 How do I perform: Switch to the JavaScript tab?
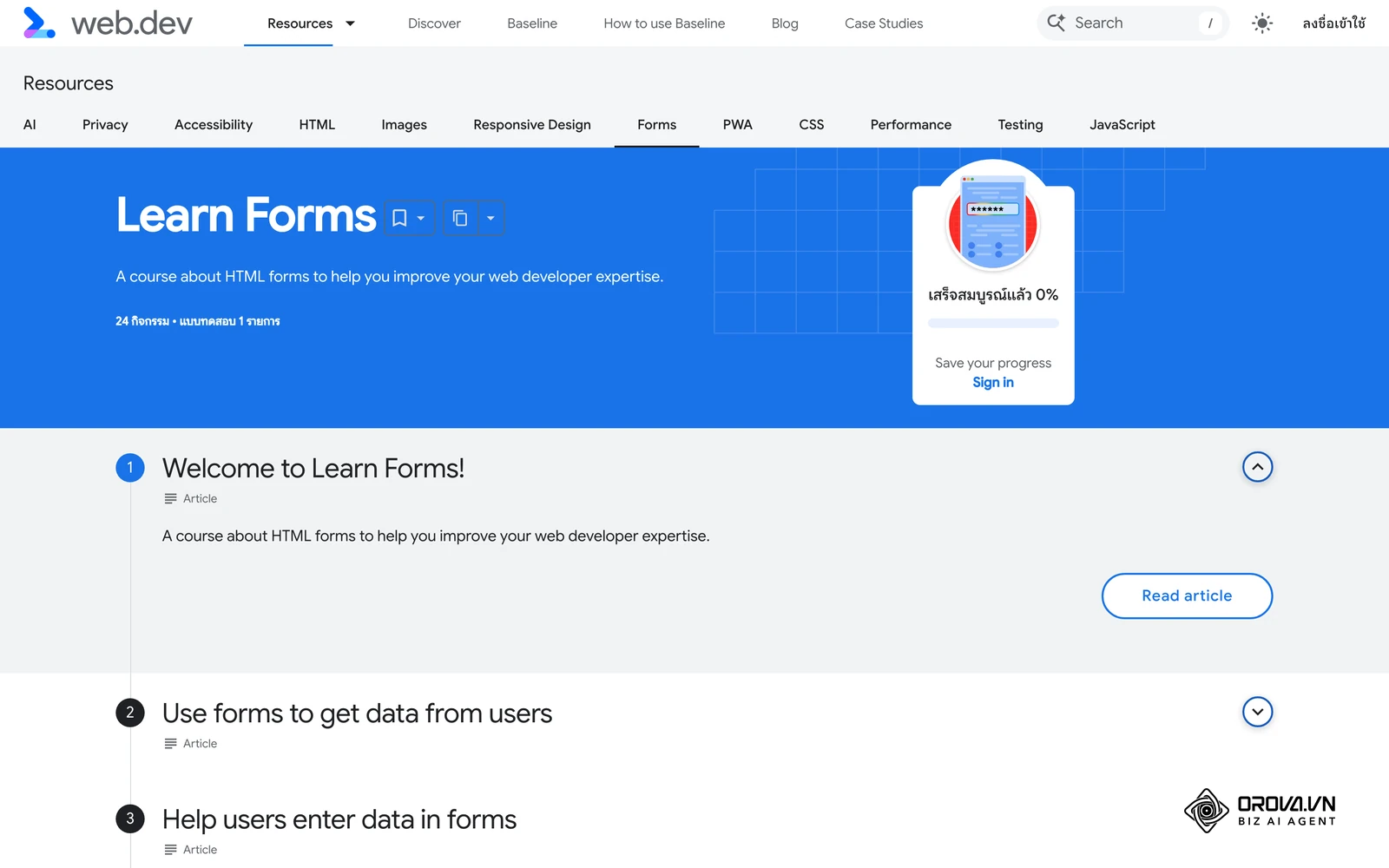[1122, 124]
